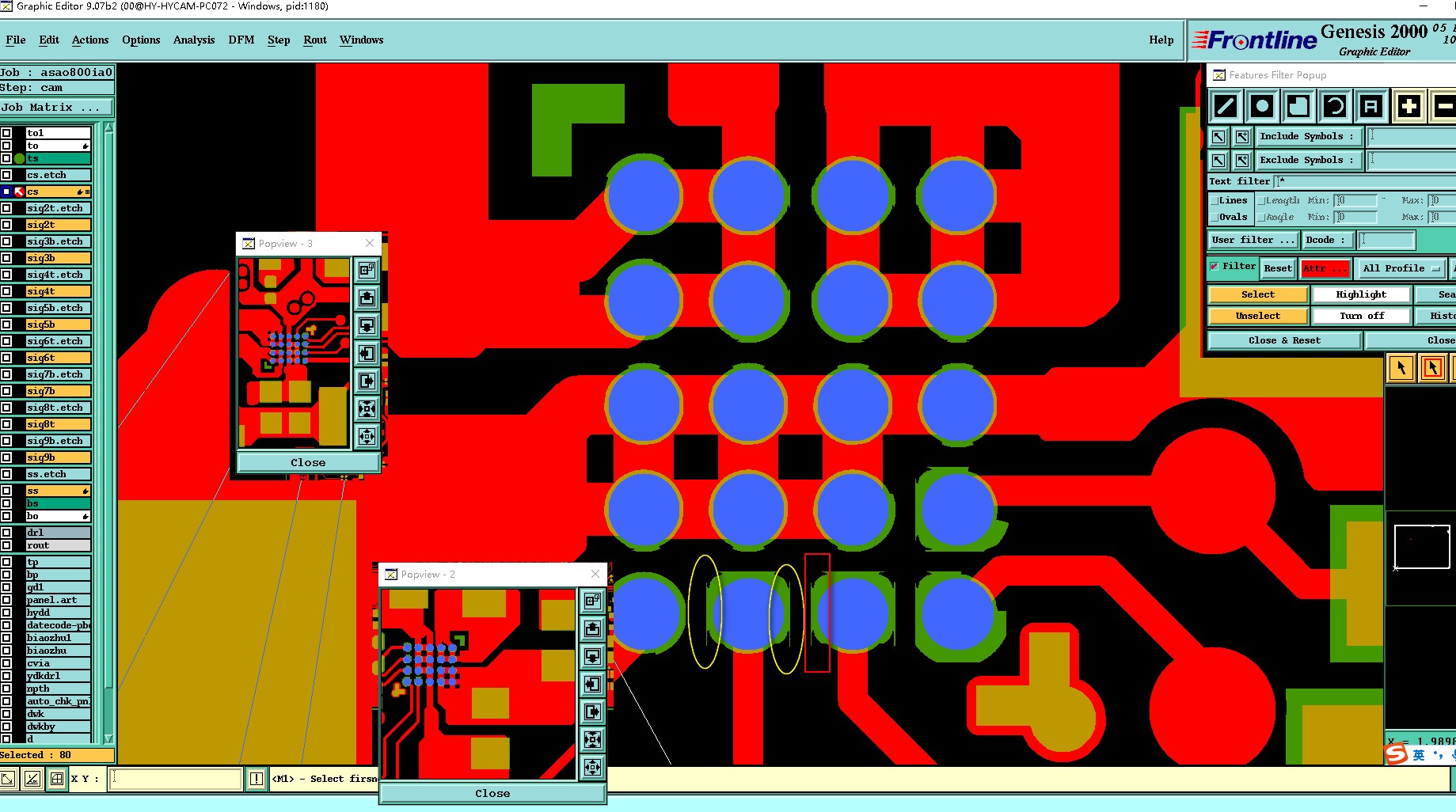Screen dimensions: 1456x812
Task: Open the Job Matrix panel
Action: coord(56,107)
